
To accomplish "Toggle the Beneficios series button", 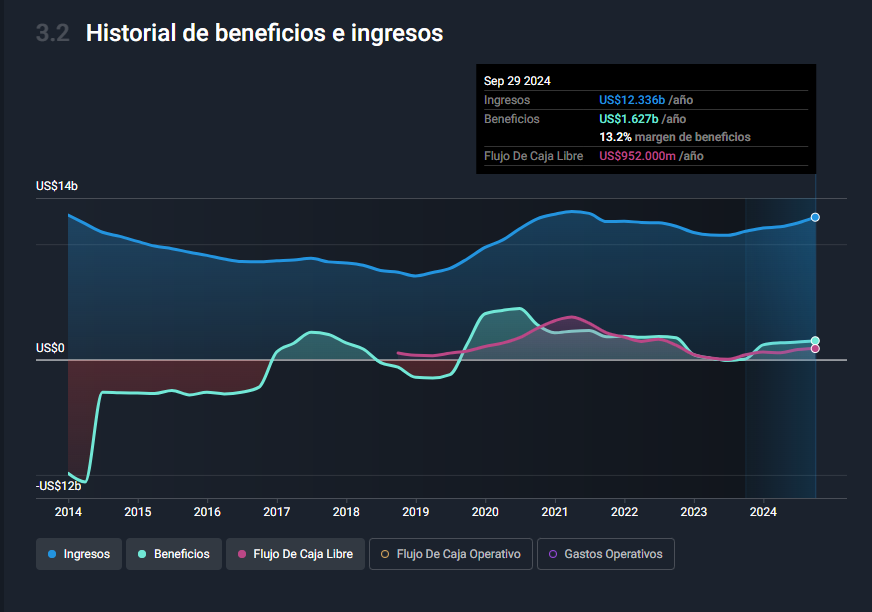I will tap(174, 554).
